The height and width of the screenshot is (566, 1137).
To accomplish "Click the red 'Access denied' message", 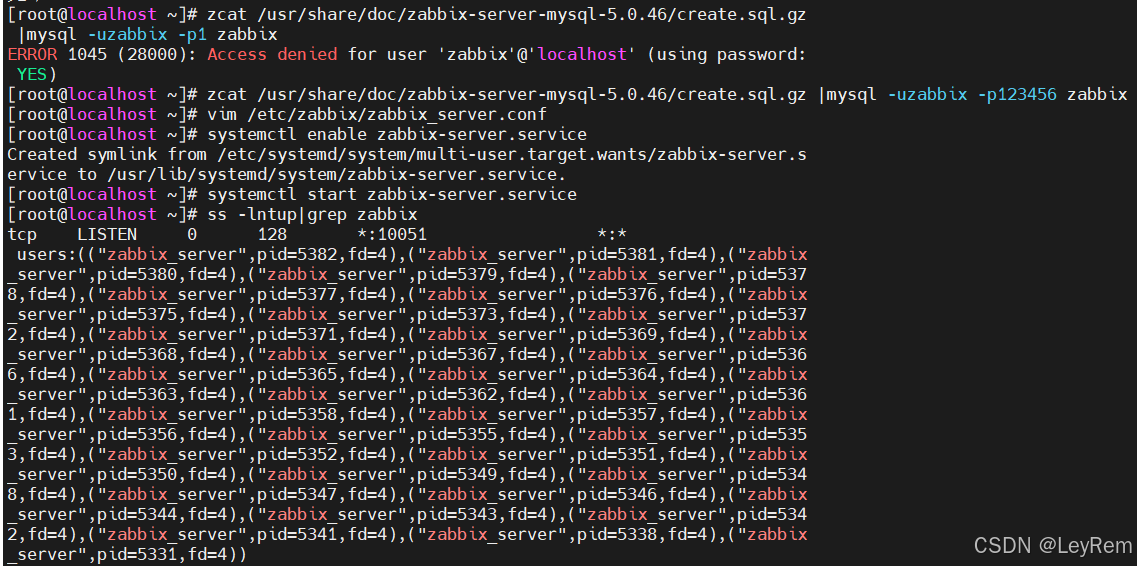I will click(273, 54).
